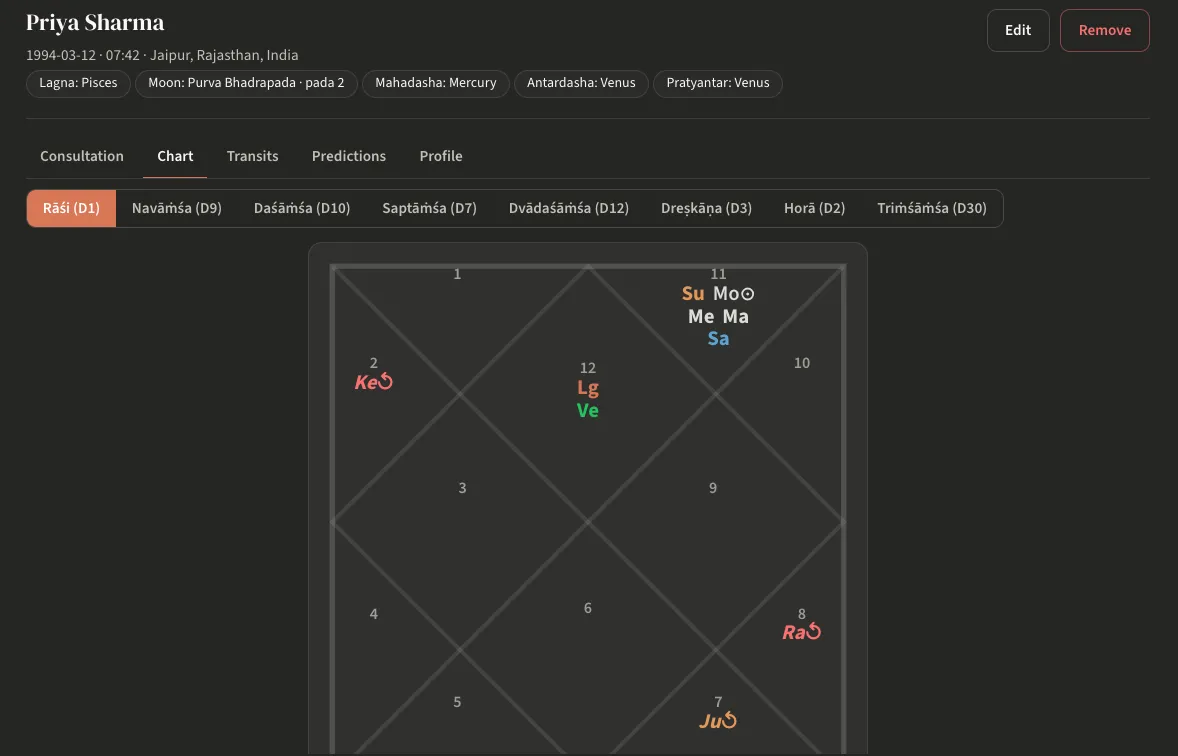Screen dimensions: 1178x756
Task: Click house number 11 in the chart
Action: (x=718, y=274)
